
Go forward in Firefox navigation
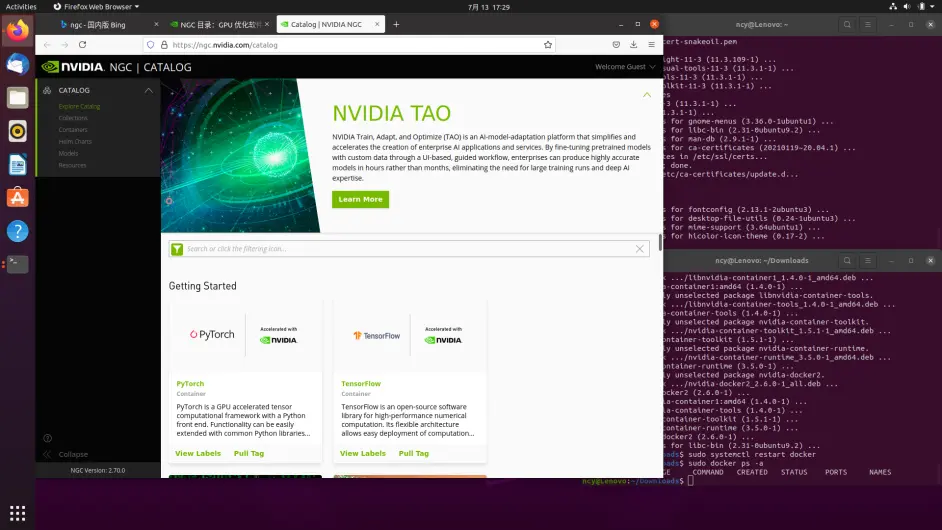tap(64, 45)
